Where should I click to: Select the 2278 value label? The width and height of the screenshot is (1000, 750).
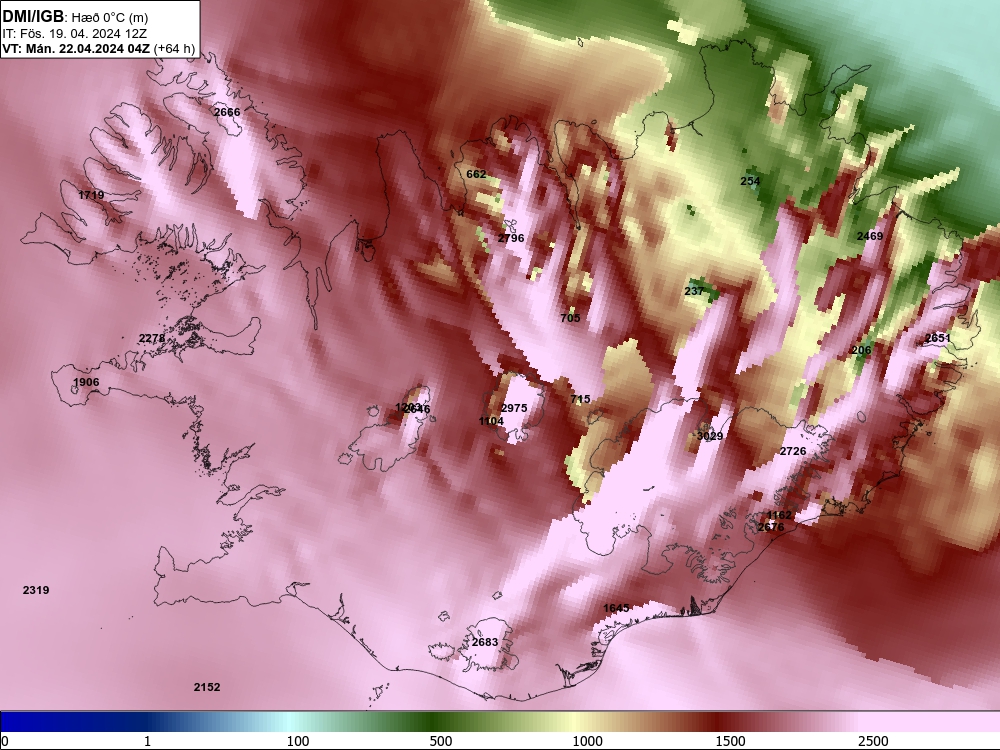tap(152, 338)
